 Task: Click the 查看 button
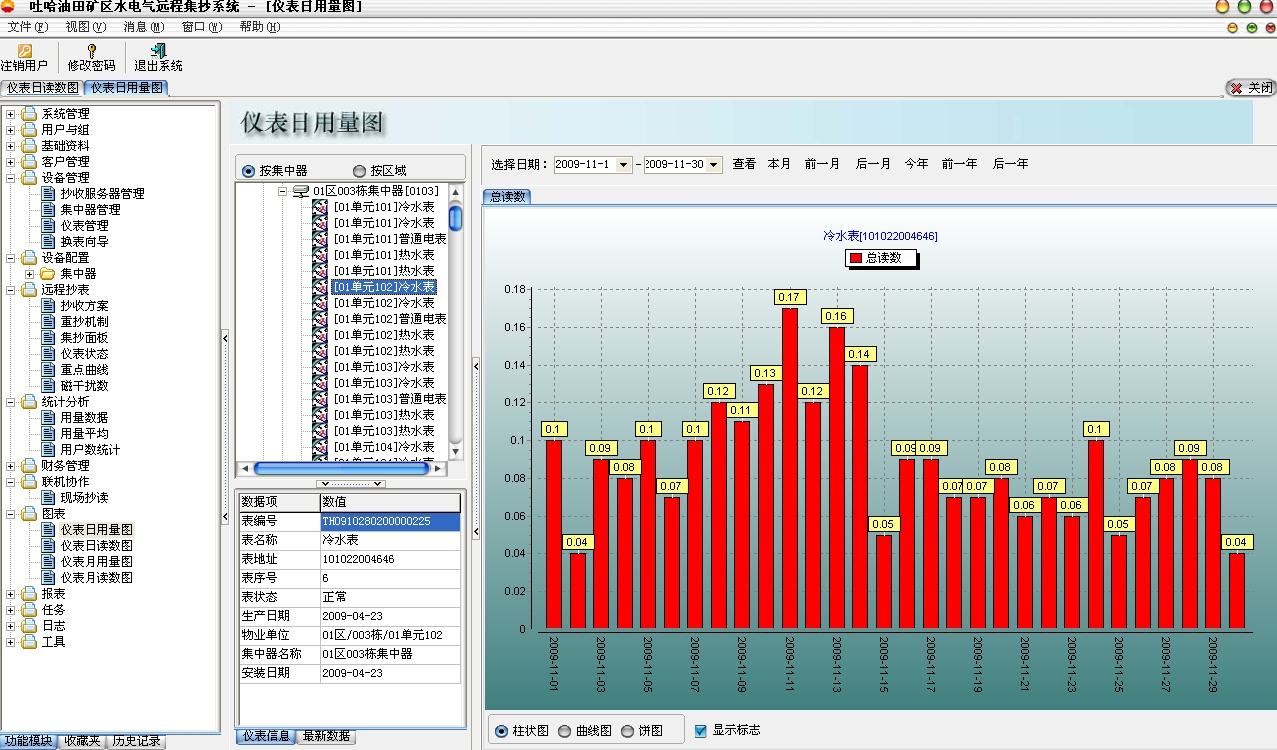tap(744, 164)
